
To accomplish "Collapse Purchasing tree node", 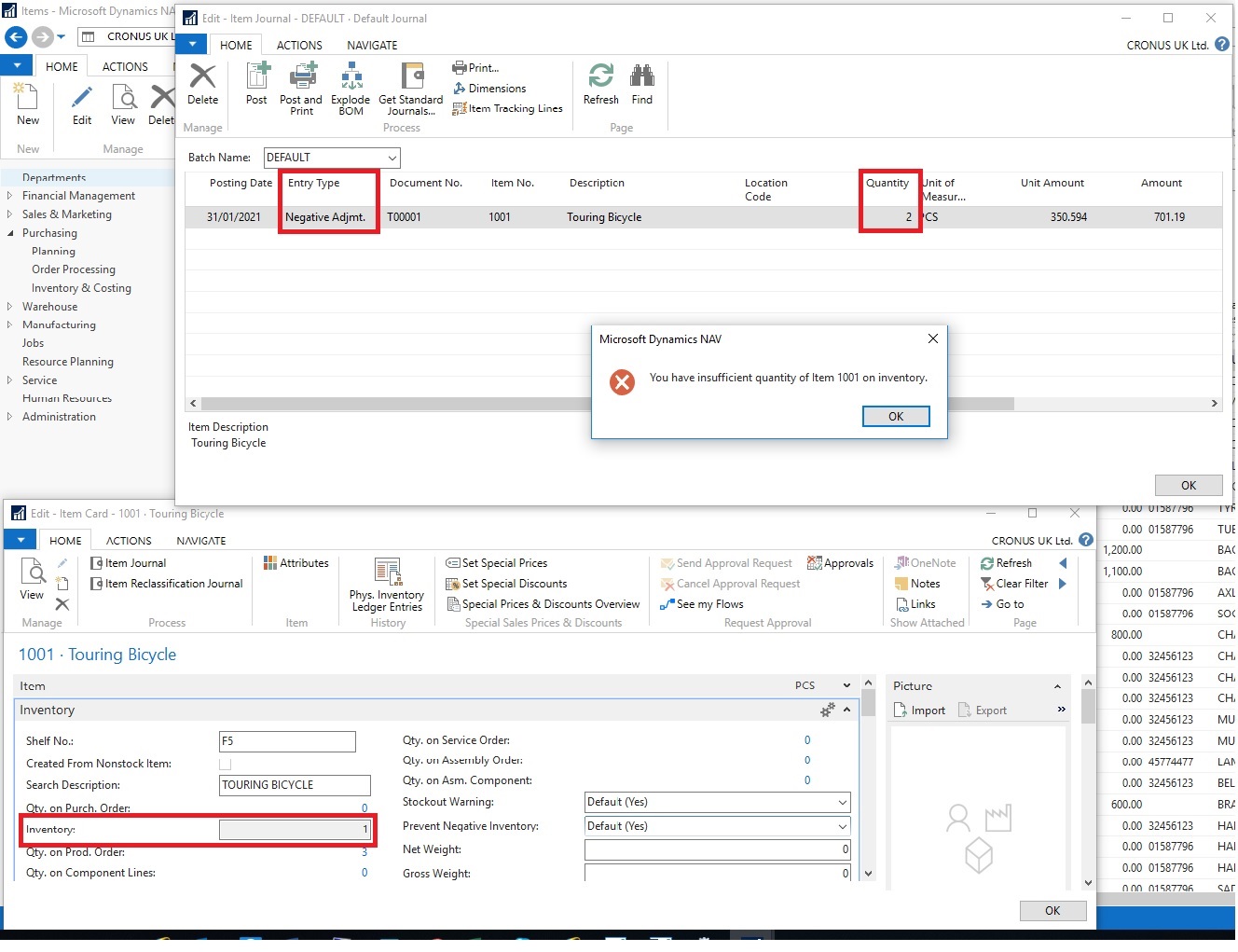I will pyautogui.click(x=9, y=233).
